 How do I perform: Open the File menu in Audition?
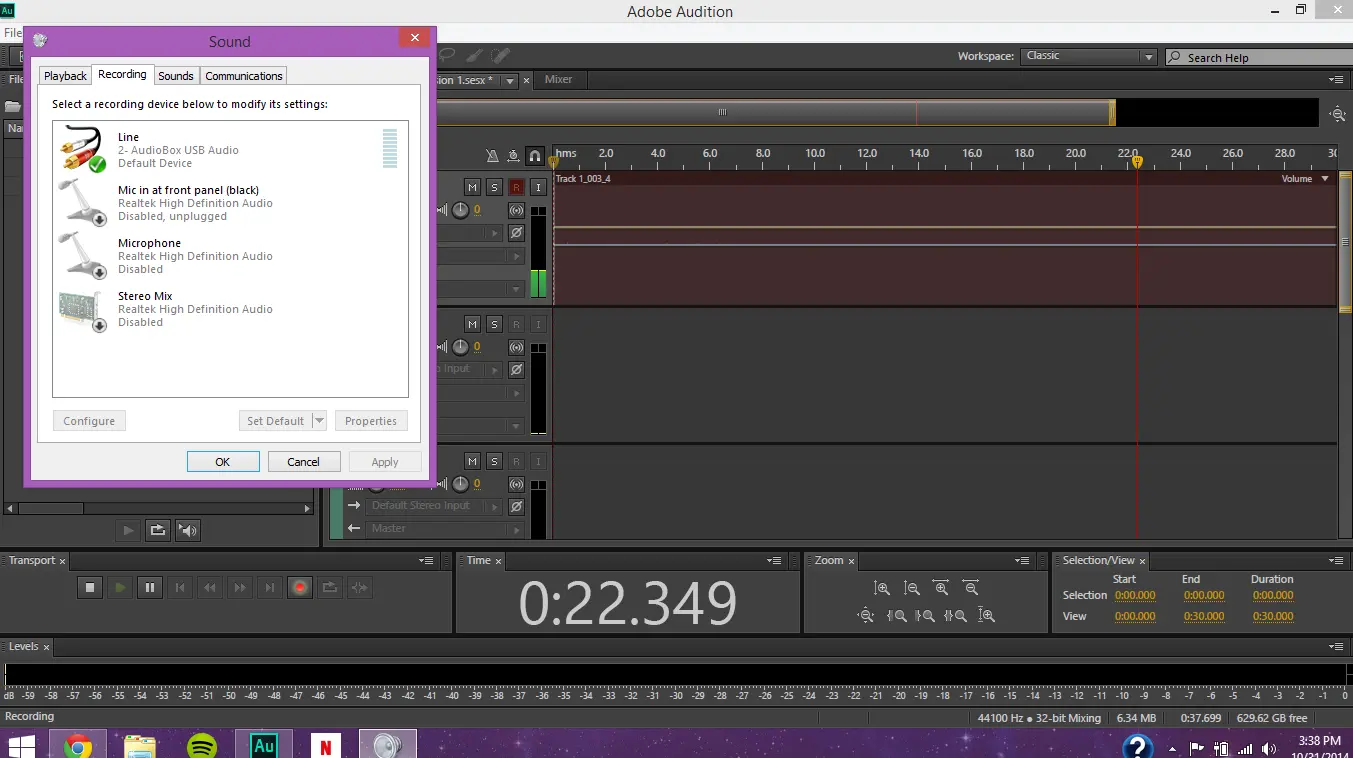pyautogui.click(x=12, y=33)
